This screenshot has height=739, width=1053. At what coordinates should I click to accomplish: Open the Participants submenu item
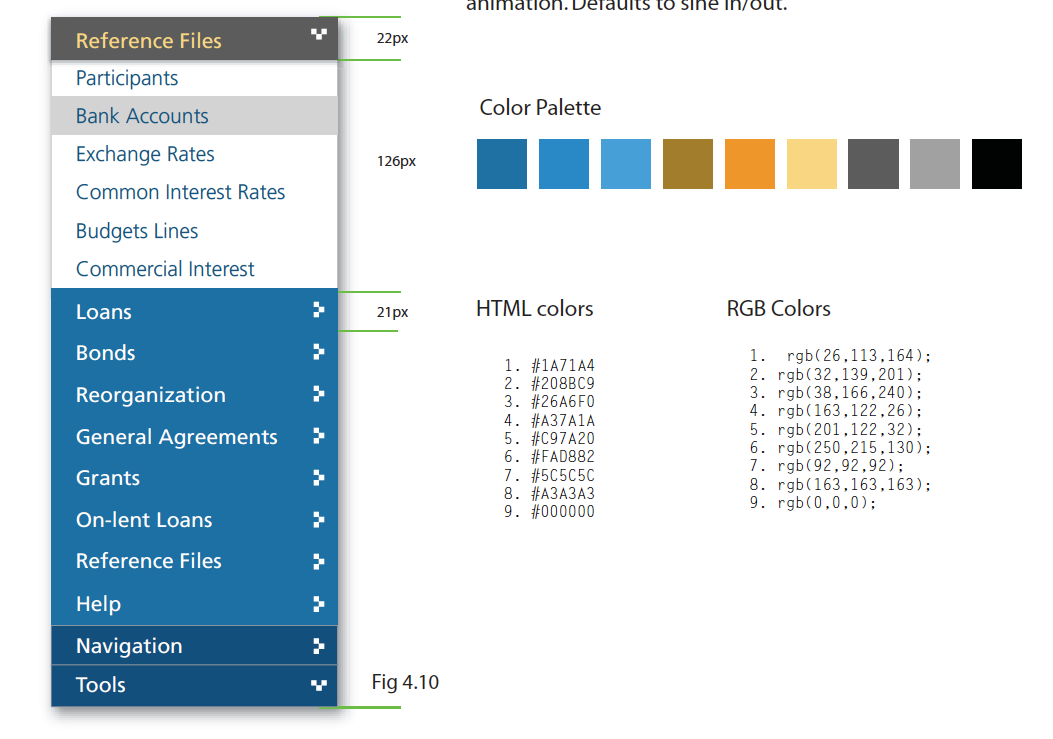[127, 78]
